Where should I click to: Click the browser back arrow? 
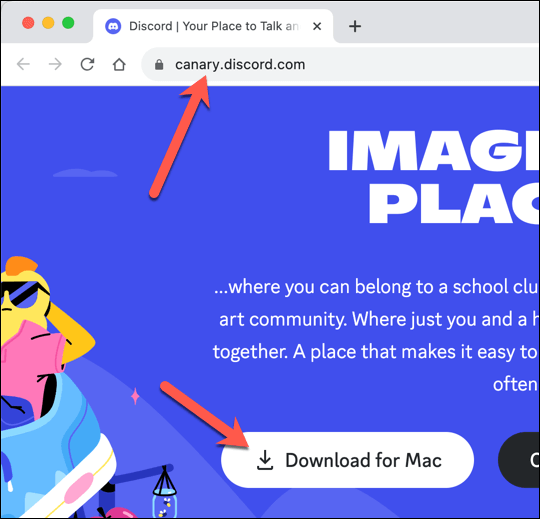tap(23, 64)
